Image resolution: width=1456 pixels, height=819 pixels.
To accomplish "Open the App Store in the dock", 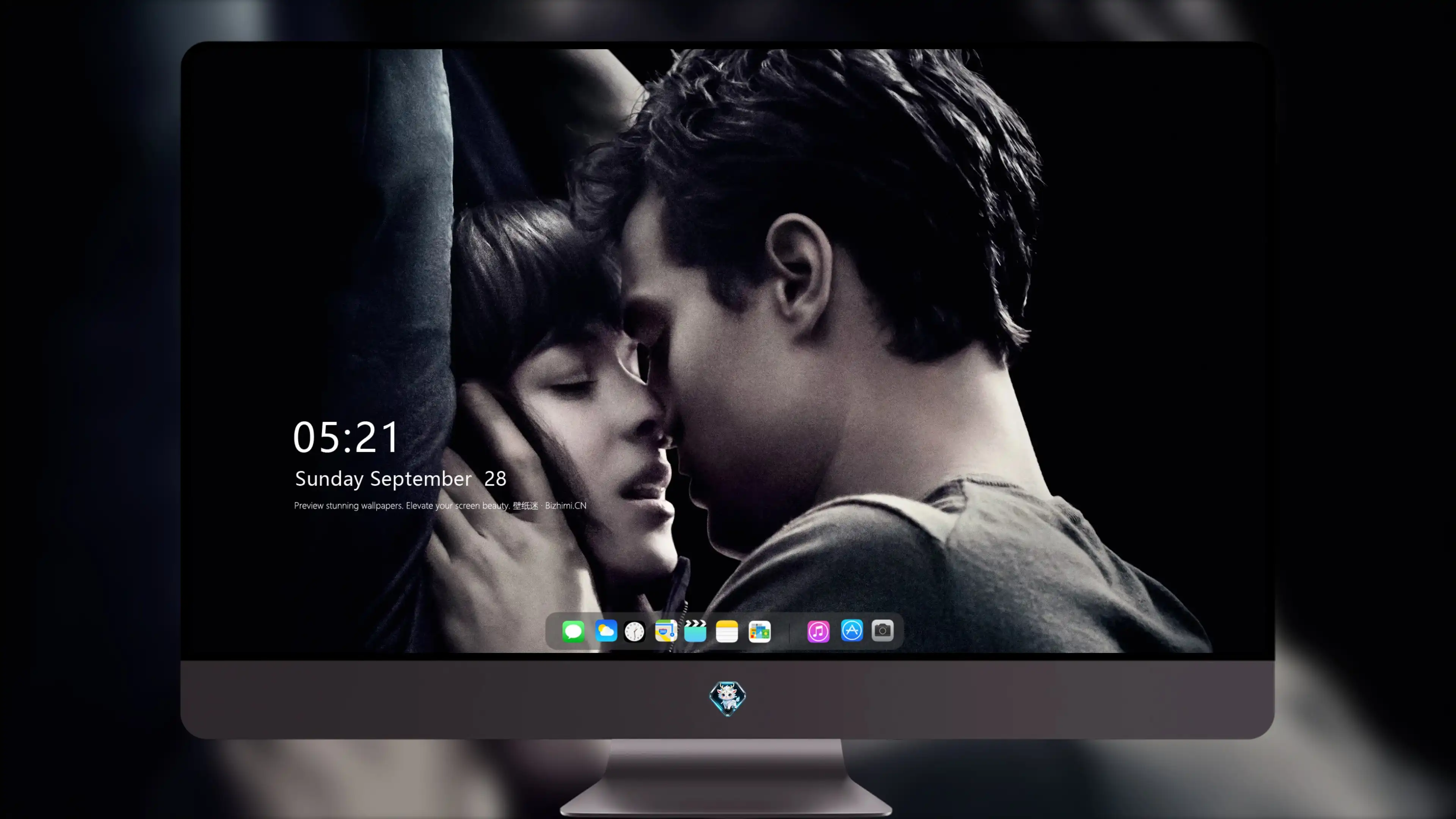I will [x=852, y=631].
